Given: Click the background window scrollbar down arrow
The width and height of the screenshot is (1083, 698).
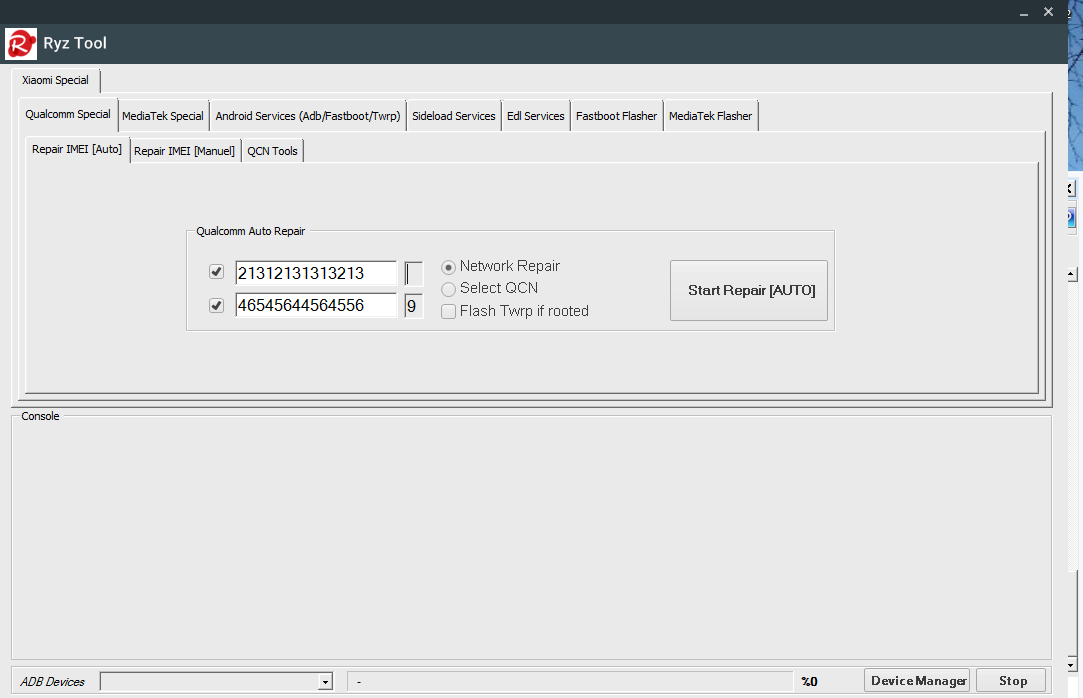Looking at the screenshot, I should pos(1071,666).
